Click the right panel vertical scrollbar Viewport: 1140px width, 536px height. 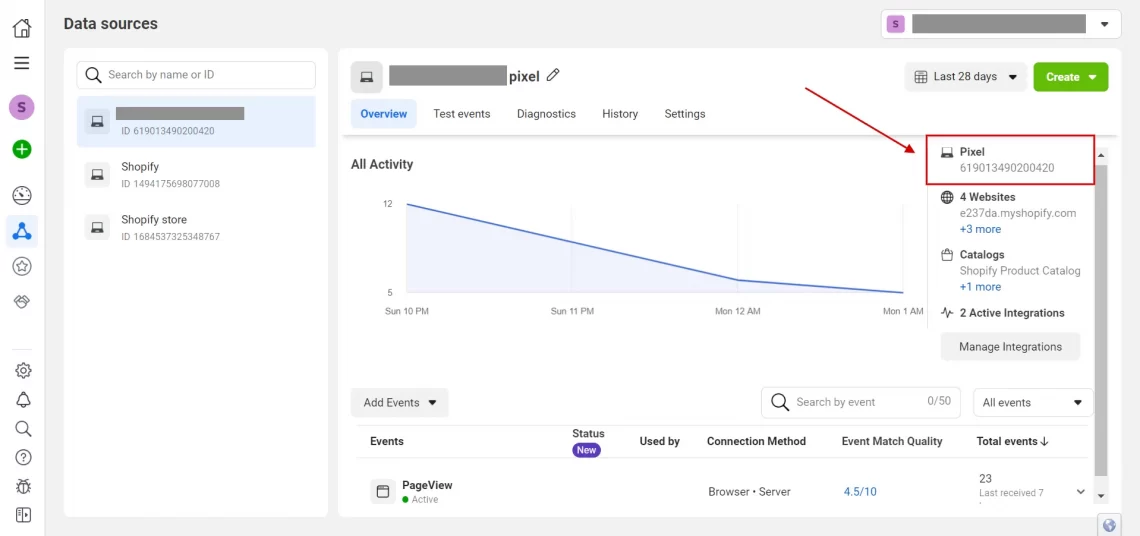(1101, 320)
